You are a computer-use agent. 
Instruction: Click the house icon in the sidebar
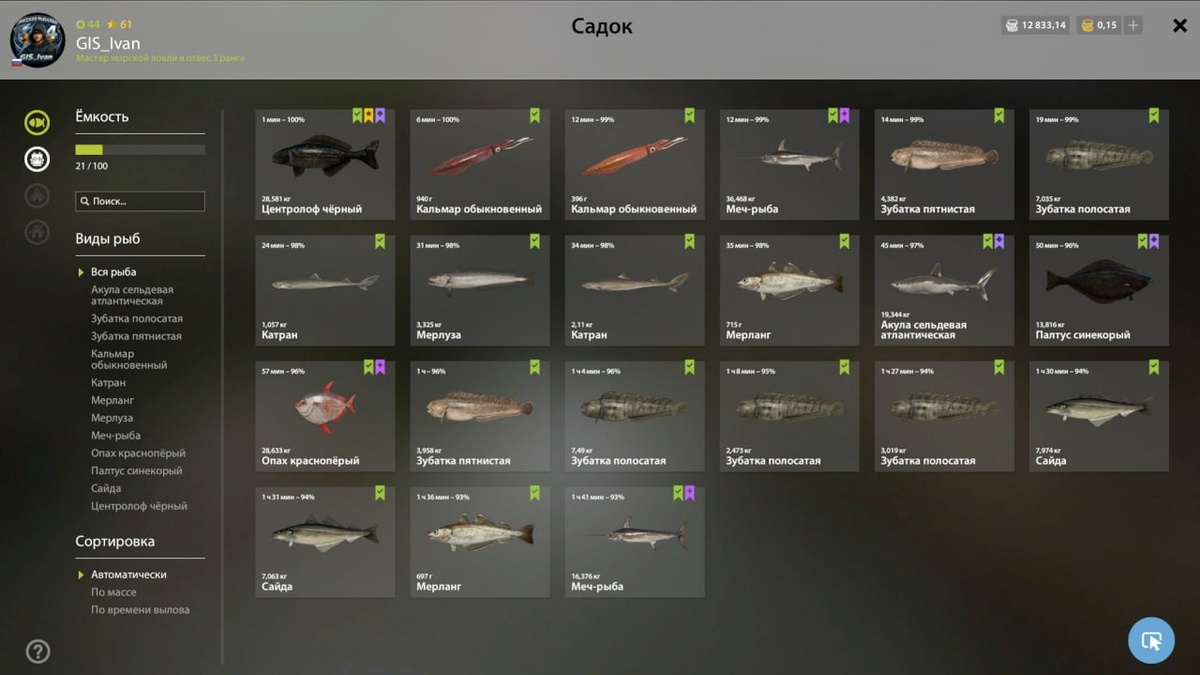coord(37,232)
